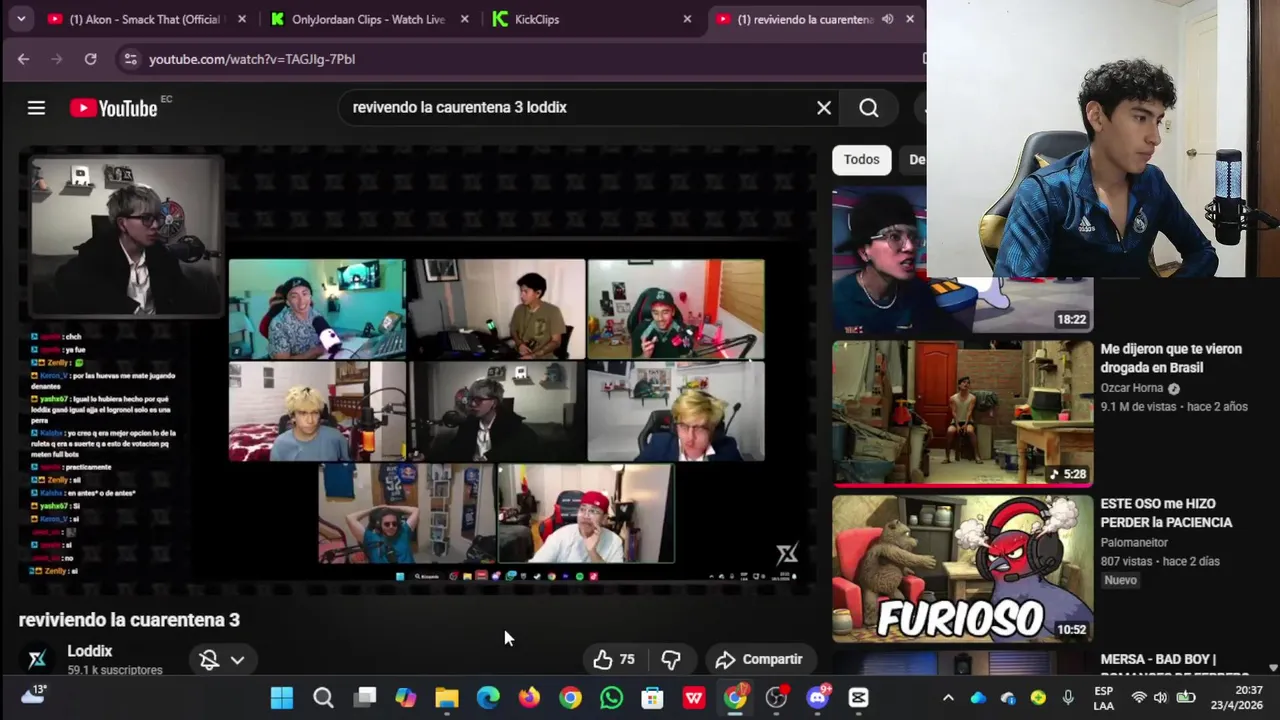Click the sidebar scrollbar down arrow

coord(1273,667)
